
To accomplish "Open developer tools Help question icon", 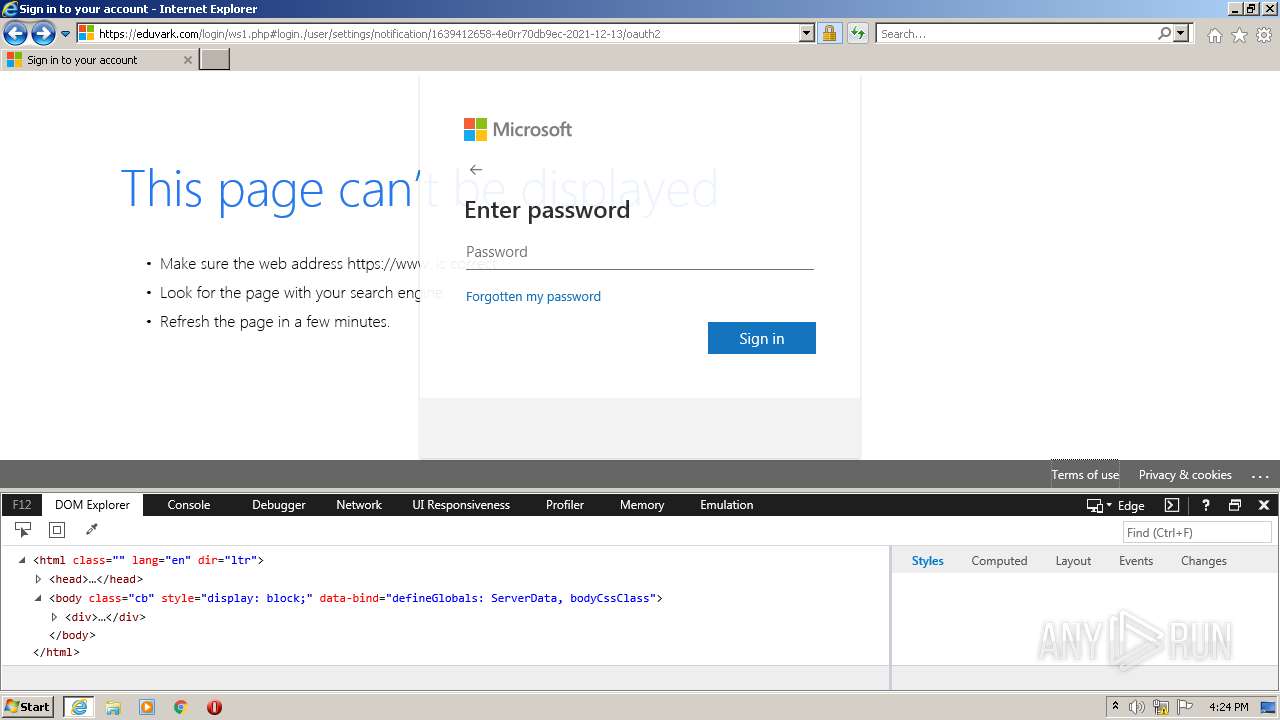I will [x=1206, y=505].
